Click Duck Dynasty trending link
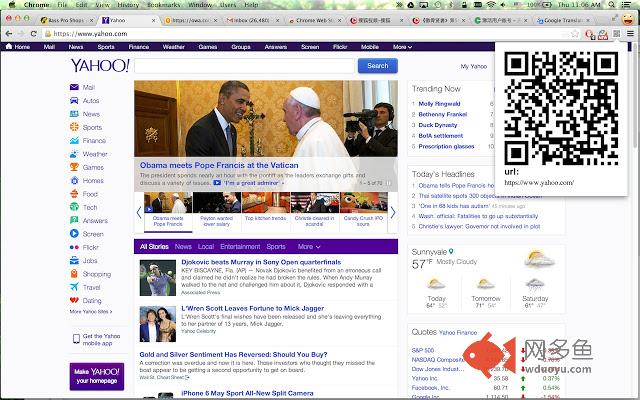 438,125
